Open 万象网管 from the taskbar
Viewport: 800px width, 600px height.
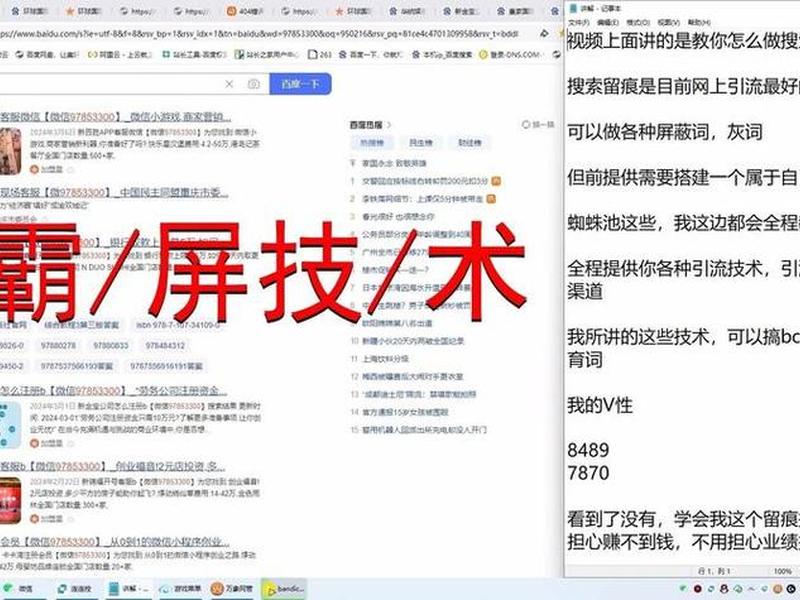232,589
